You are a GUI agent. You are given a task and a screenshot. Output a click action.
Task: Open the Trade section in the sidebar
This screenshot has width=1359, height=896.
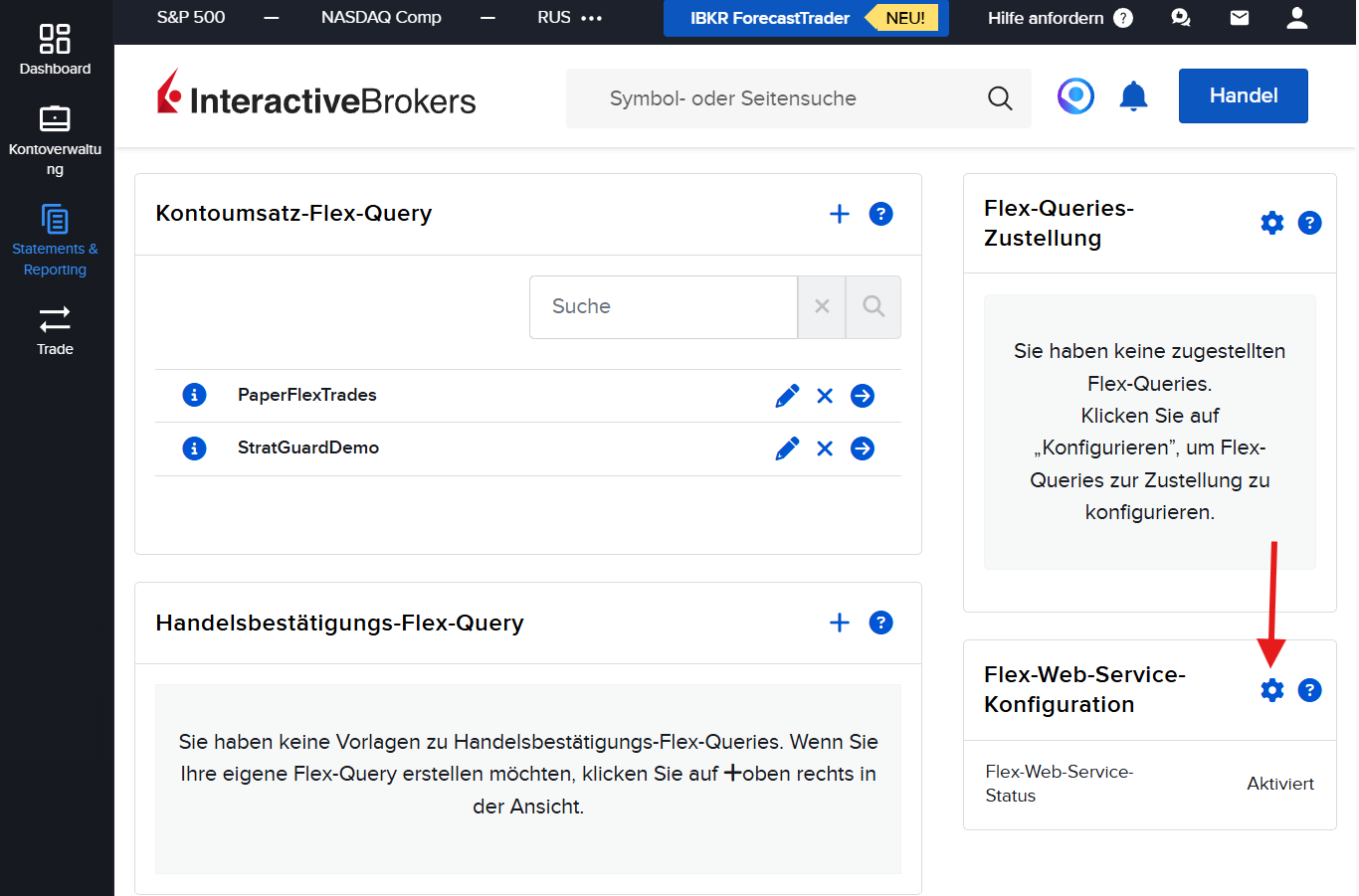55,329
